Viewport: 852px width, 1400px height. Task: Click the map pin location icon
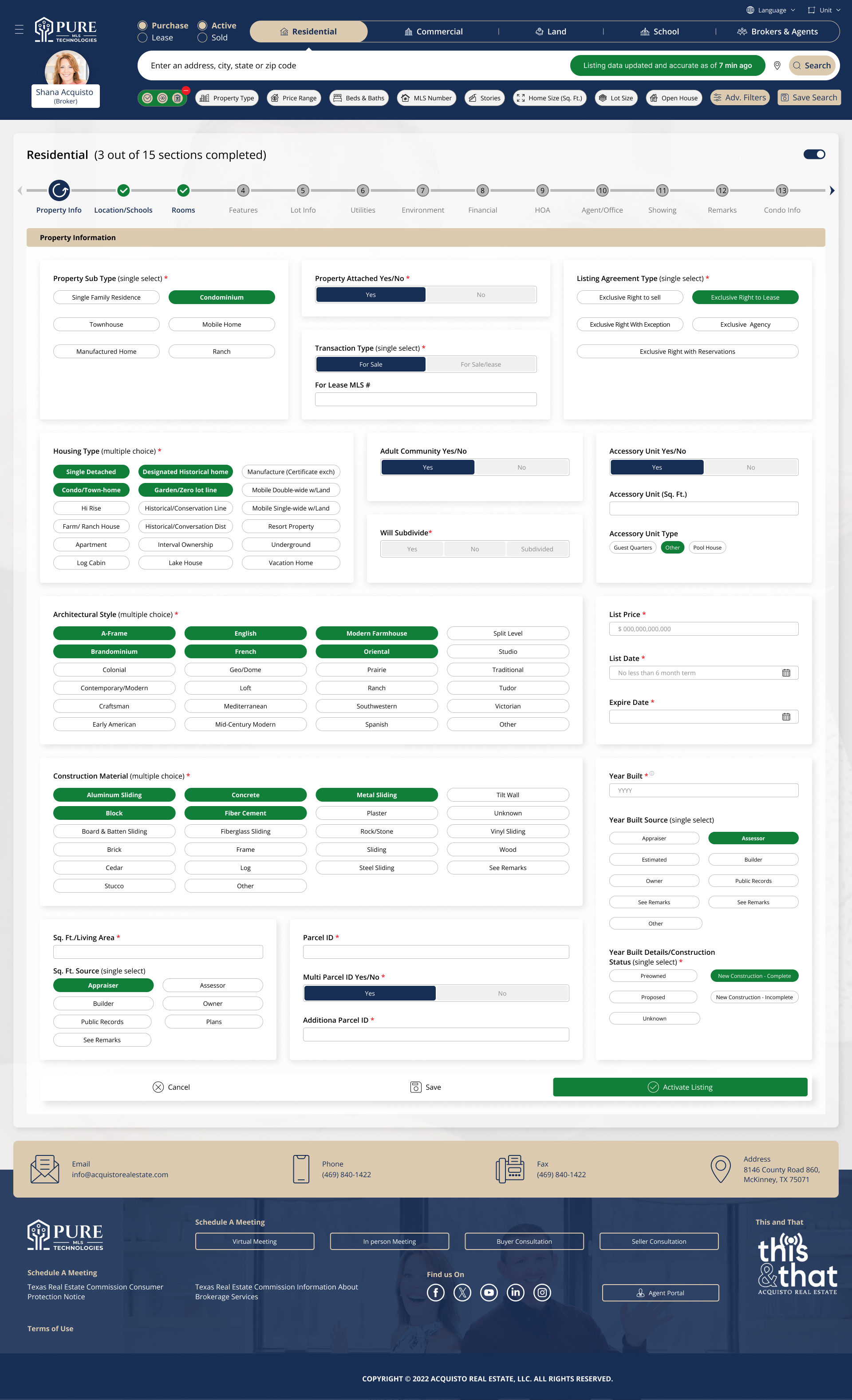[x=777, y=65]
